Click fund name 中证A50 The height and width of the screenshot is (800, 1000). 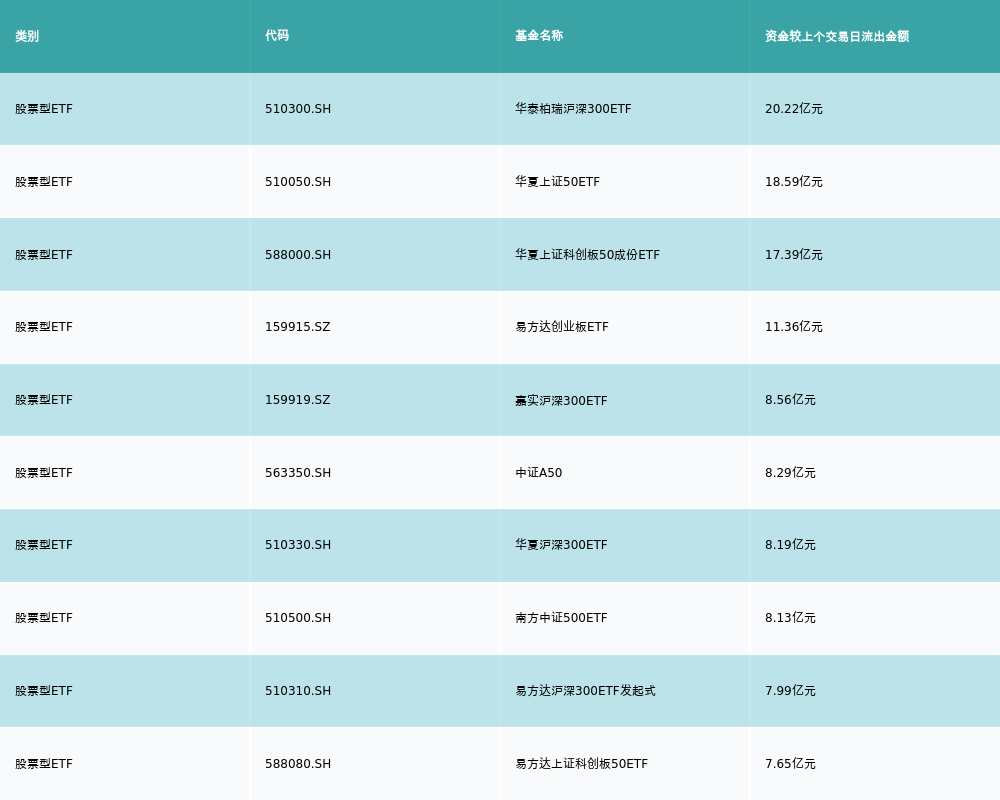[538, 473]
